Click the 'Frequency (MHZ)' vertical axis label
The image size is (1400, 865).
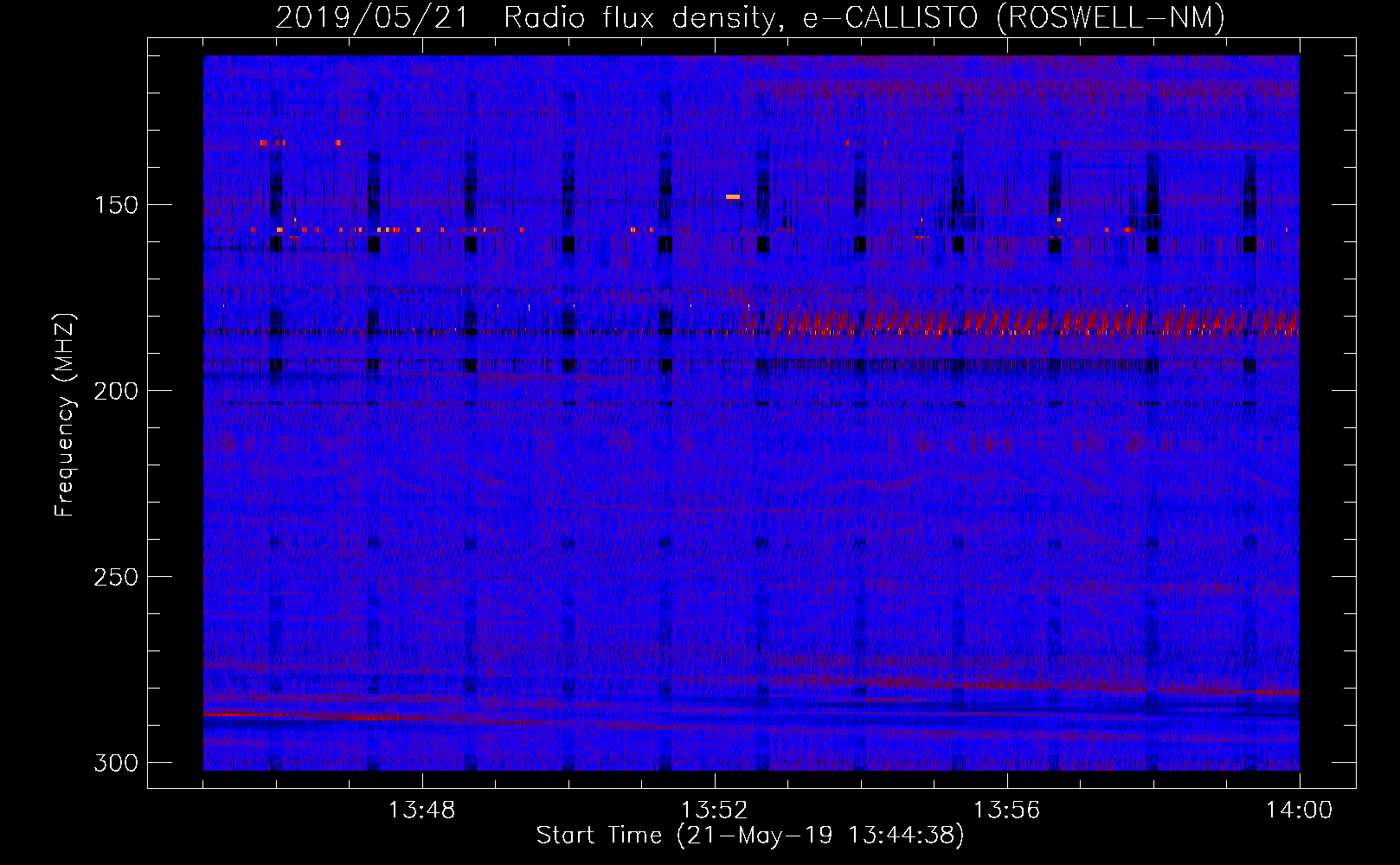click(x=65, y=415)
